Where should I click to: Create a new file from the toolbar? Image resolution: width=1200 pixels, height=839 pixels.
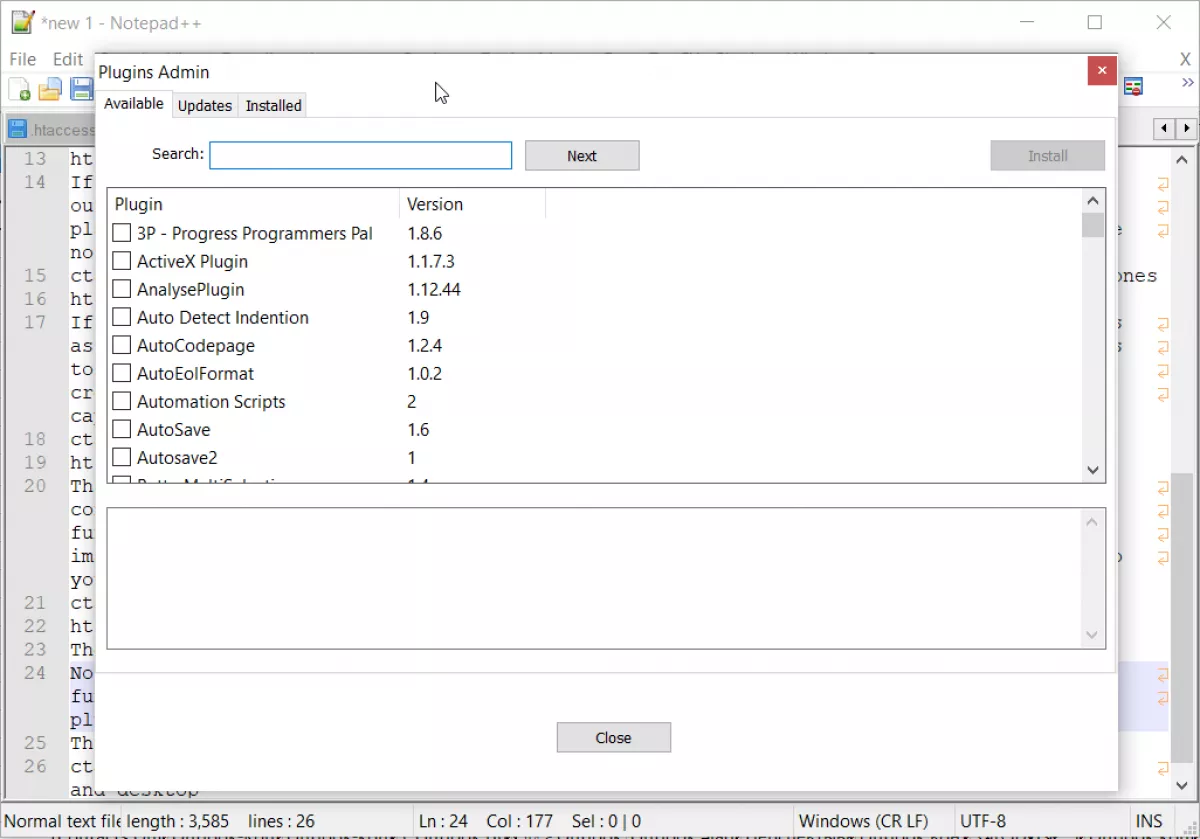click(x=19, y=89)
